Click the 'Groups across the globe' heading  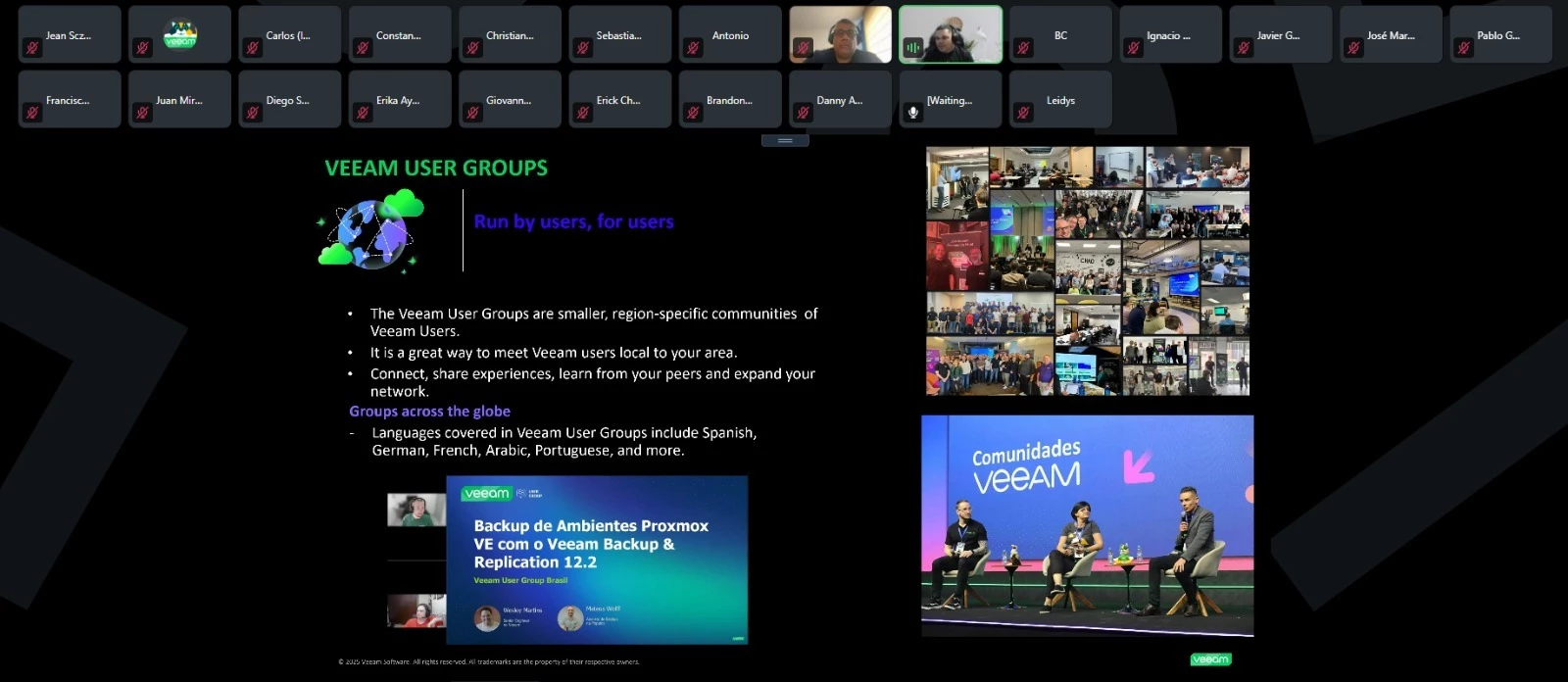point(429,412)
